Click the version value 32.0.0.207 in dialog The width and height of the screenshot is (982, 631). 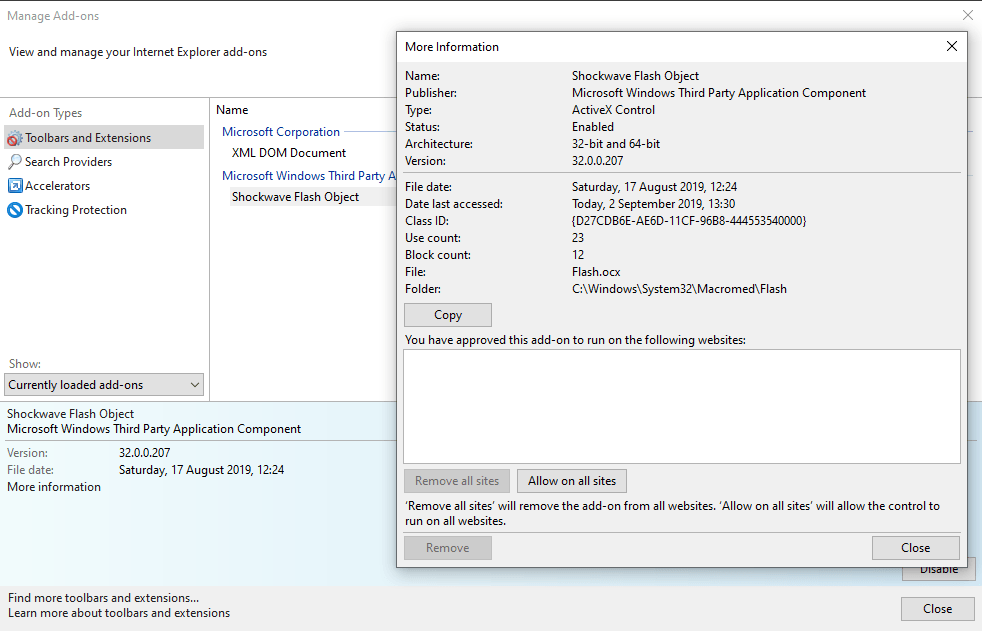[x=597, y=161]
